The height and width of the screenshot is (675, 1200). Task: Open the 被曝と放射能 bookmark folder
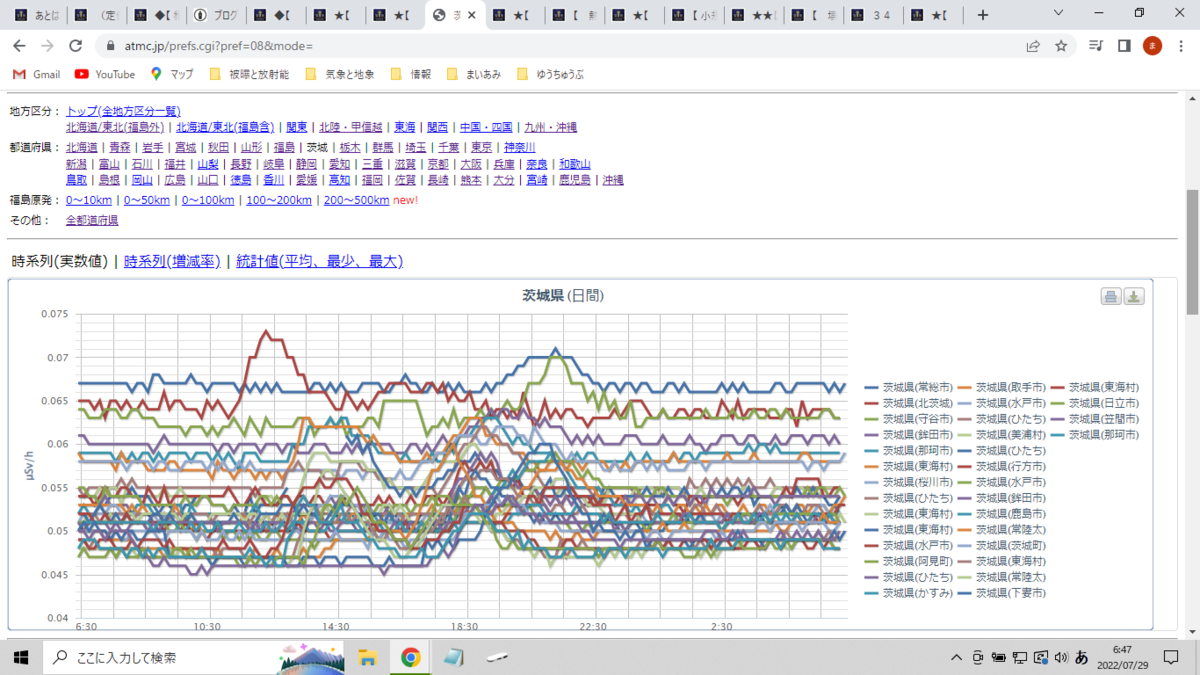pyautogui.click(x=249, y=74)
